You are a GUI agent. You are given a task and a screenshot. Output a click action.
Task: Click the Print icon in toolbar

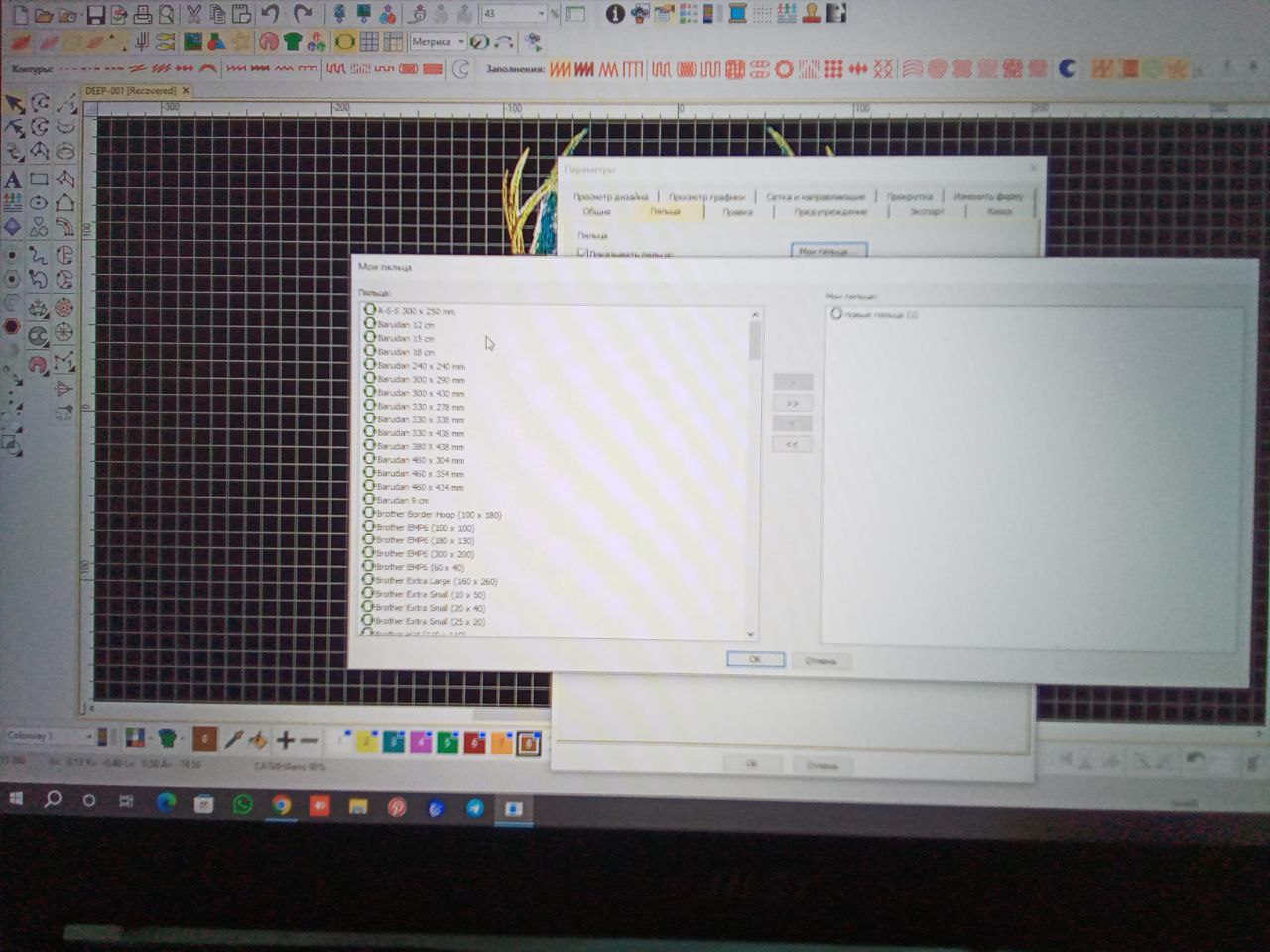[x=142, y=14]
